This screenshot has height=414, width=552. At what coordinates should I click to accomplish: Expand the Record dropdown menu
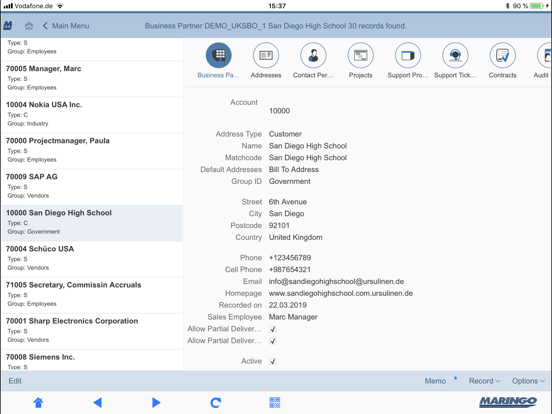pos(484,381)
